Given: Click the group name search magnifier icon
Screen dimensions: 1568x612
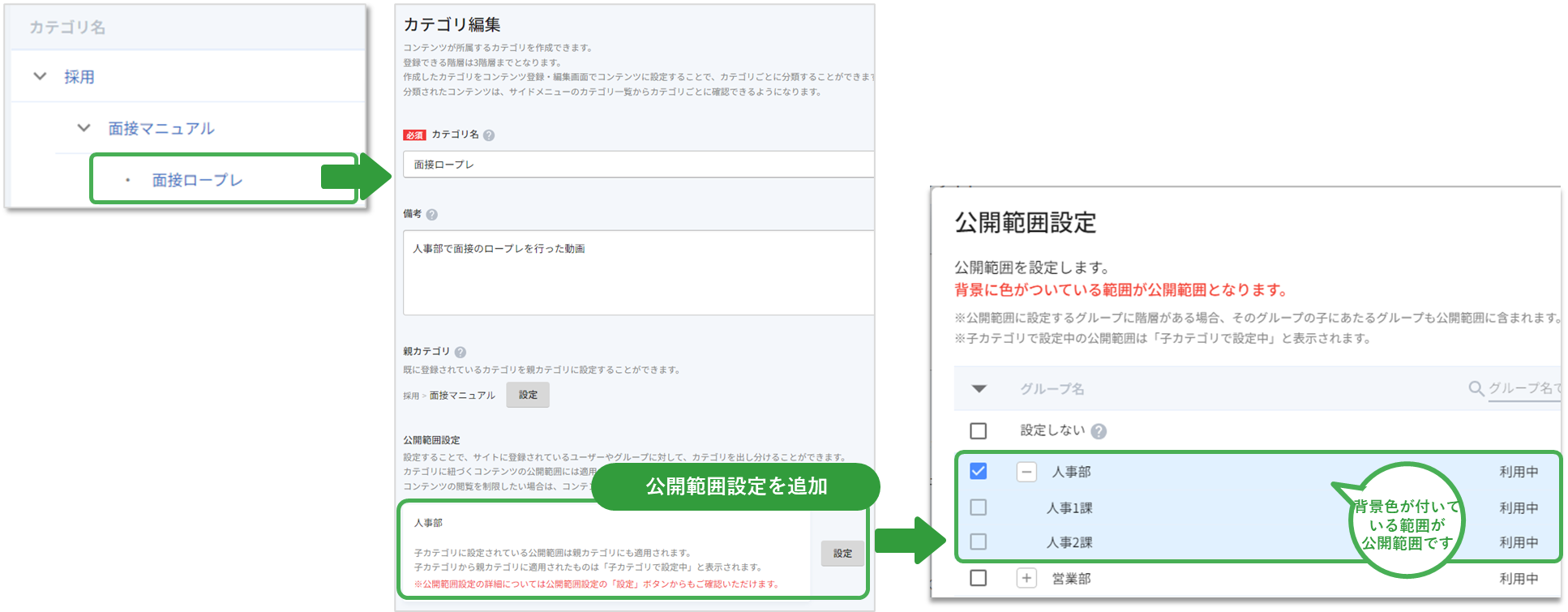Looking at the screenshot, I should [x=1476, y=389].
